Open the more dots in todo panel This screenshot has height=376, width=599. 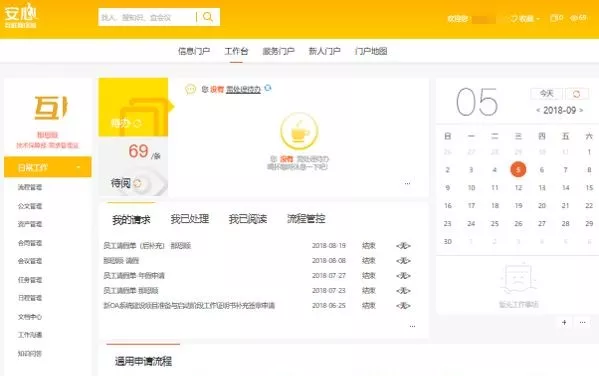click(x=407, y=183)
